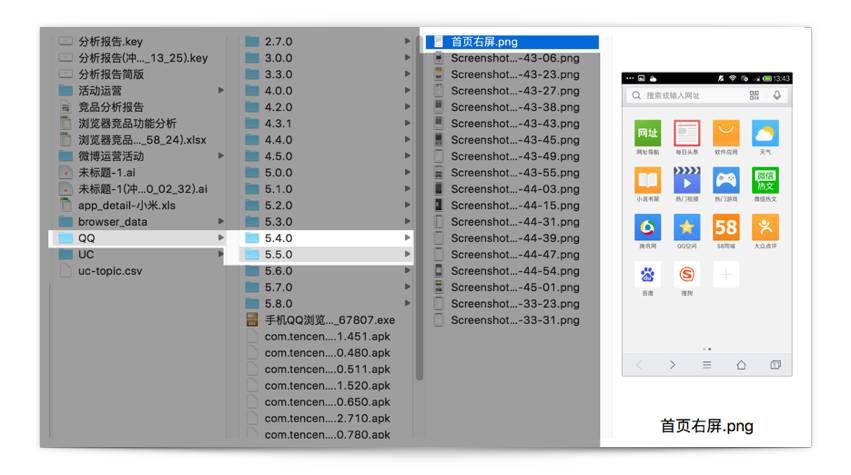Screen dimensions: 851x475
Task: Click the red news headline icon in preview
Action: click(x=687, y=133)
